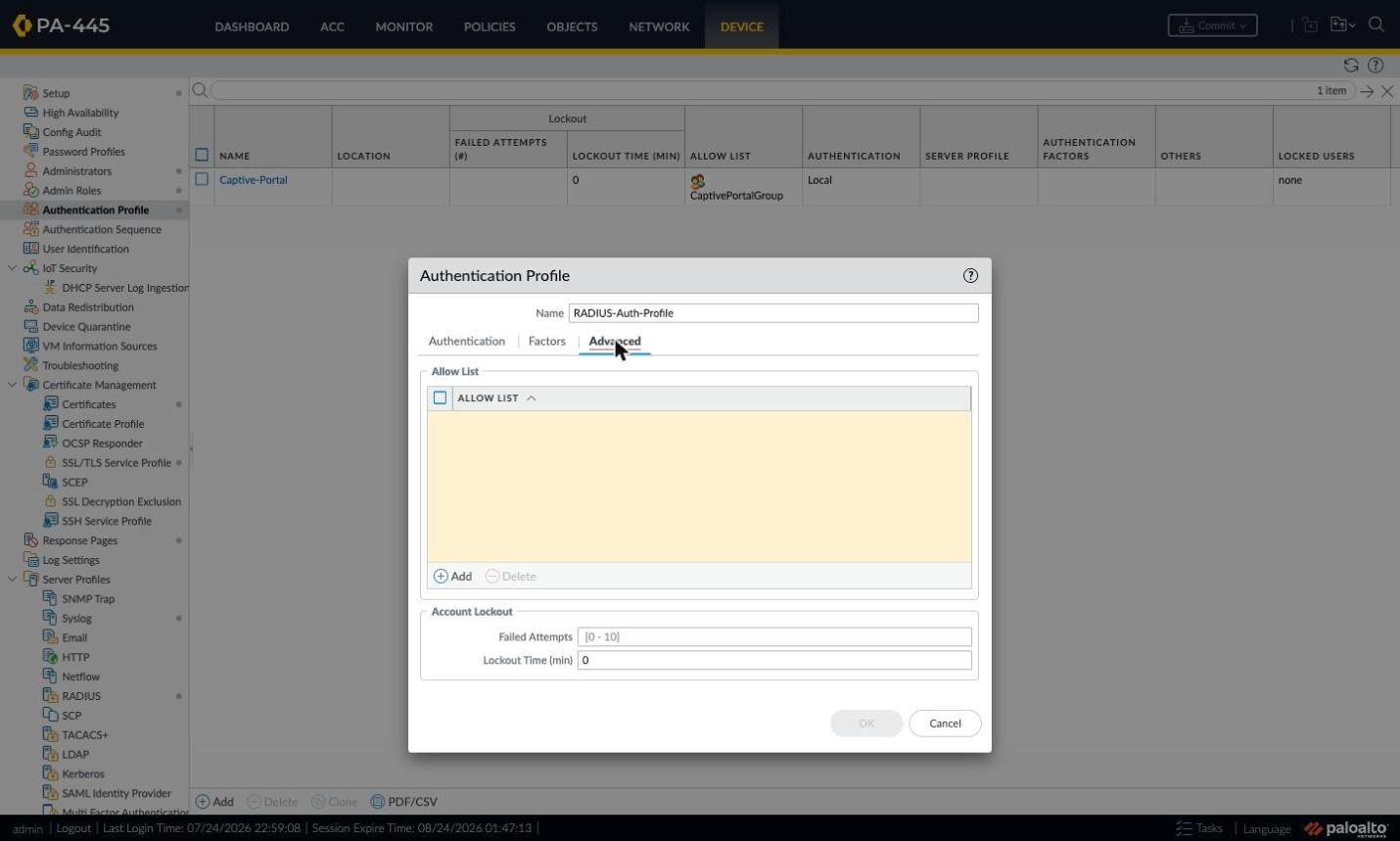Collapse the IoT Security tree node
The height and width of the screenshot is (841, 1400).
point(12,268)
